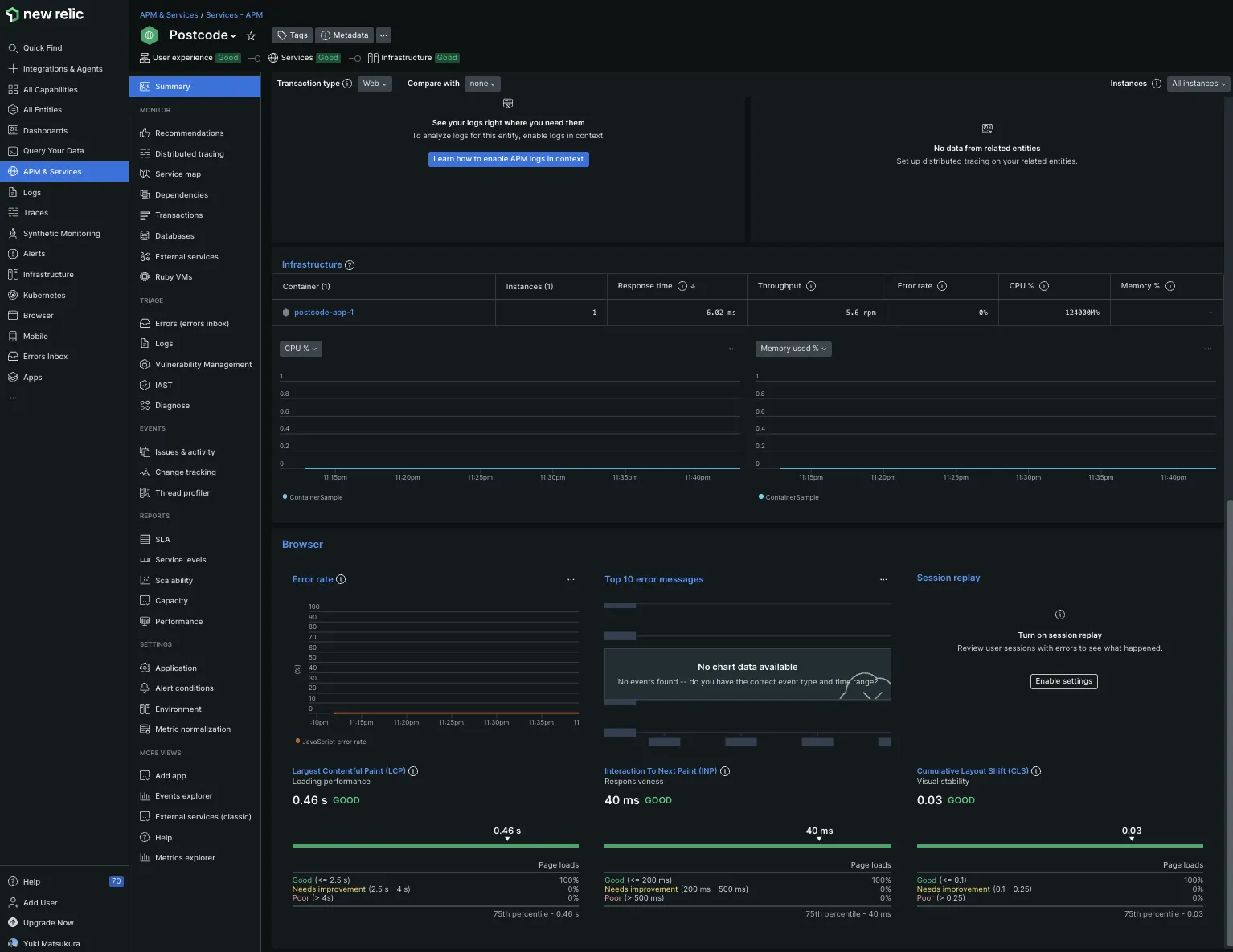Click the New Relic logo

pyautogui.click(x=45, y=14)
